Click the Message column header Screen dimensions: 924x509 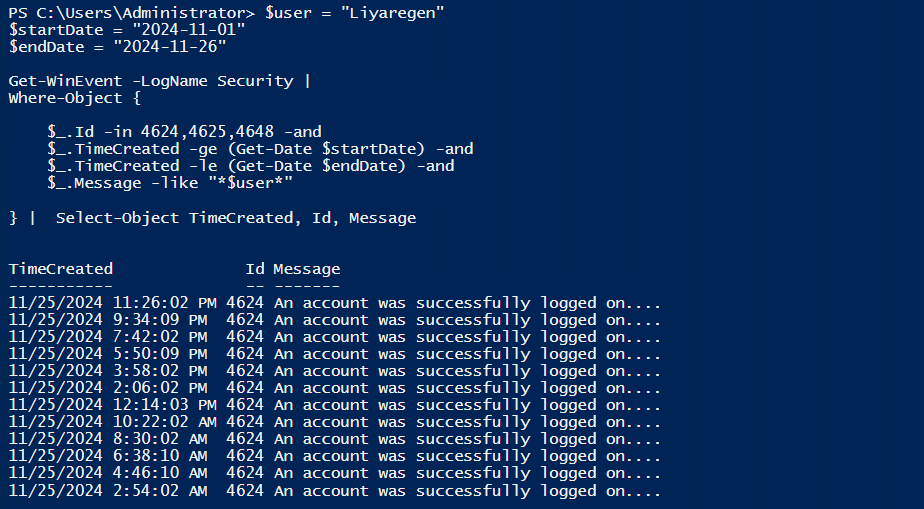307,269
